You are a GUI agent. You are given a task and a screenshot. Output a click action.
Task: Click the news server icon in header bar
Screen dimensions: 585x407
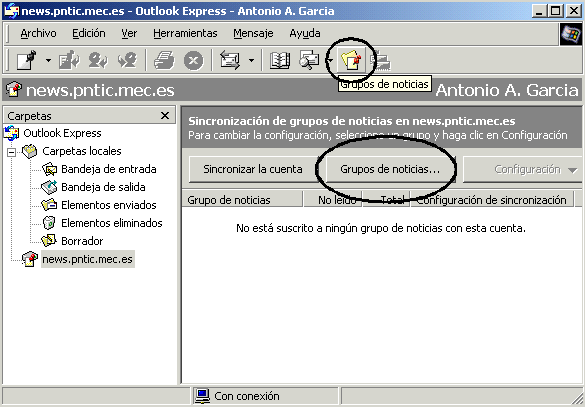[13, 90]
